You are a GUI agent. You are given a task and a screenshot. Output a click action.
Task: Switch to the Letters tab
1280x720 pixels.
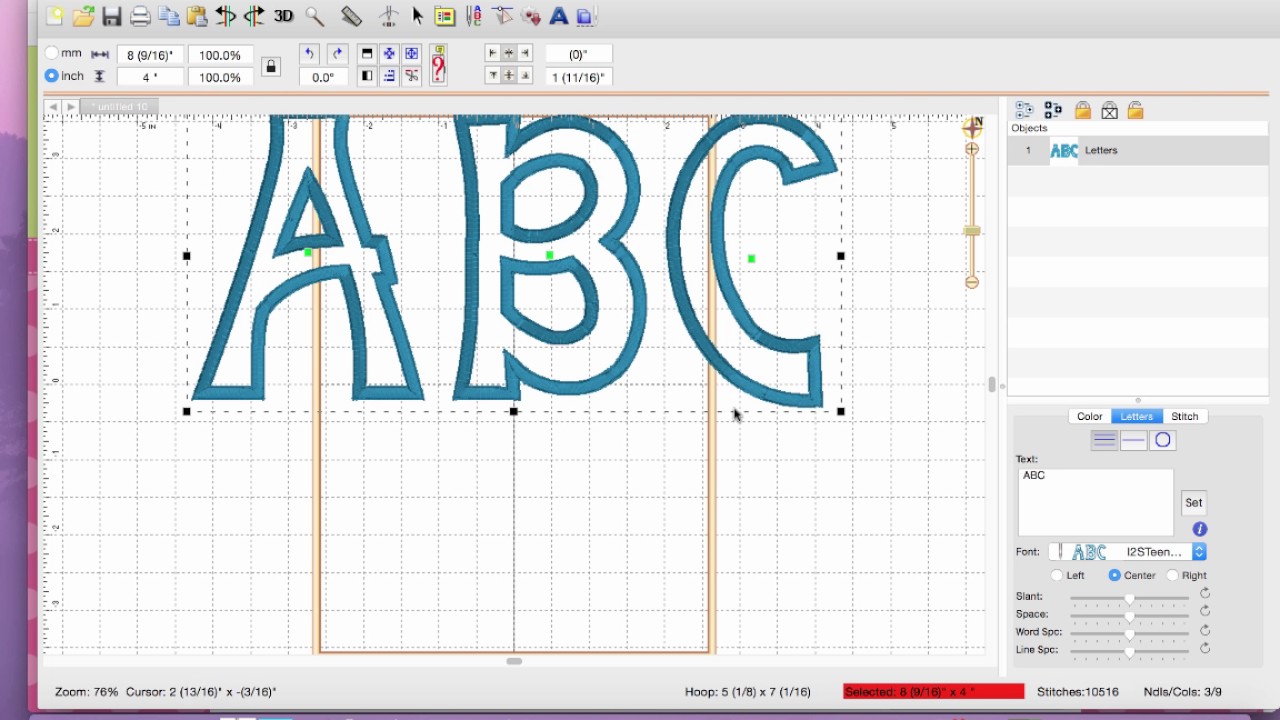coord(1137,416)
